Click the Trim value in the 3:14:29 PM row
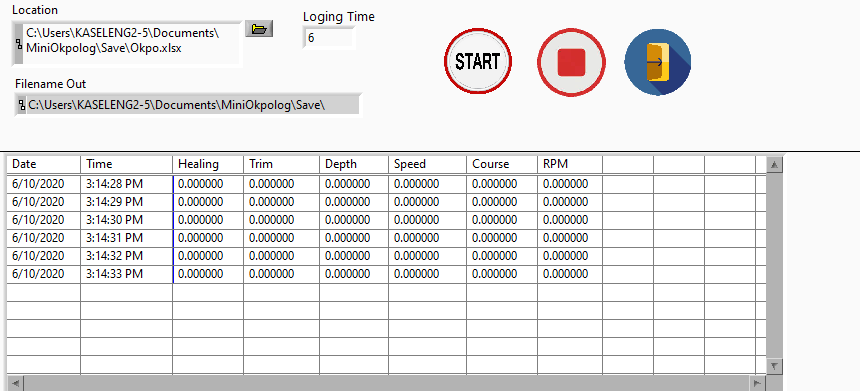860x391 pixels. coord(281,202)
